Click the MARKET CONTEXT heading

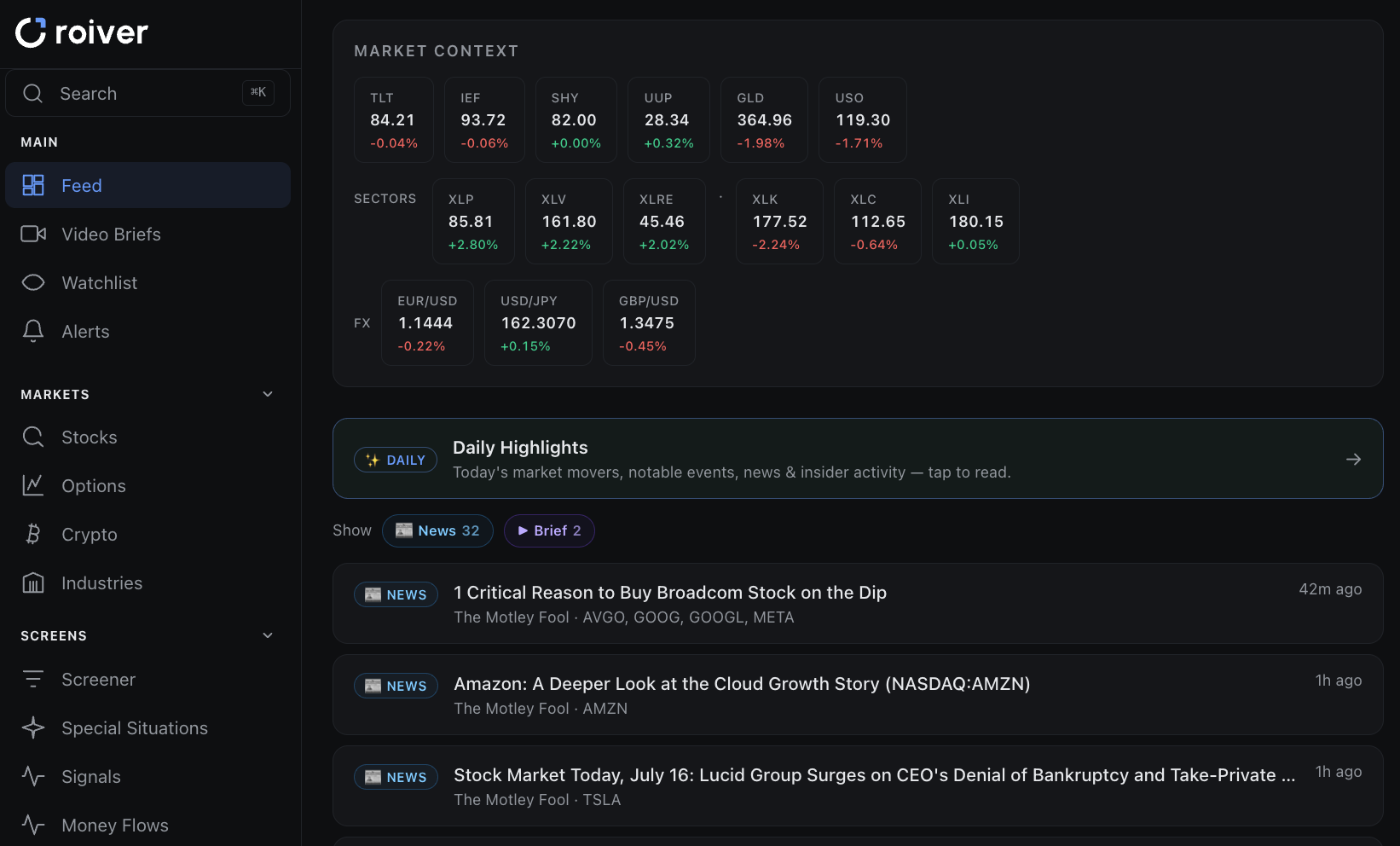[437, 51]
